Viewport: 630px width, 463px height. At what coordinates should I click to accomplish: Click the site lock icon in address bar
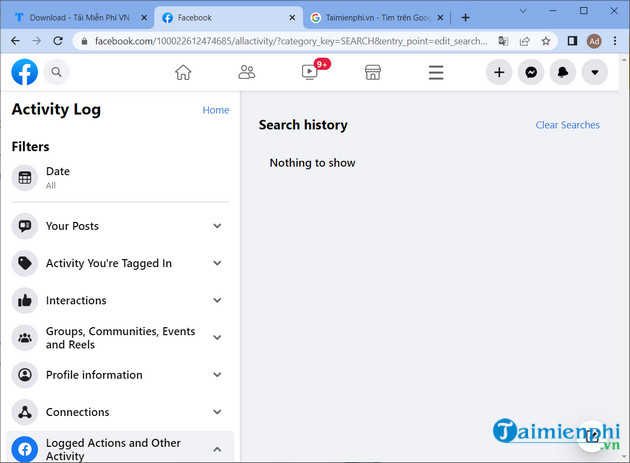[x=84, y=41]
